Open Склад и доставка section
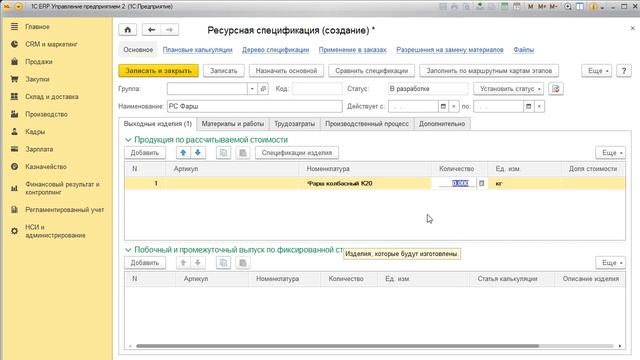The width and height of the screenshot is (640, 360). tap(51, 97)
